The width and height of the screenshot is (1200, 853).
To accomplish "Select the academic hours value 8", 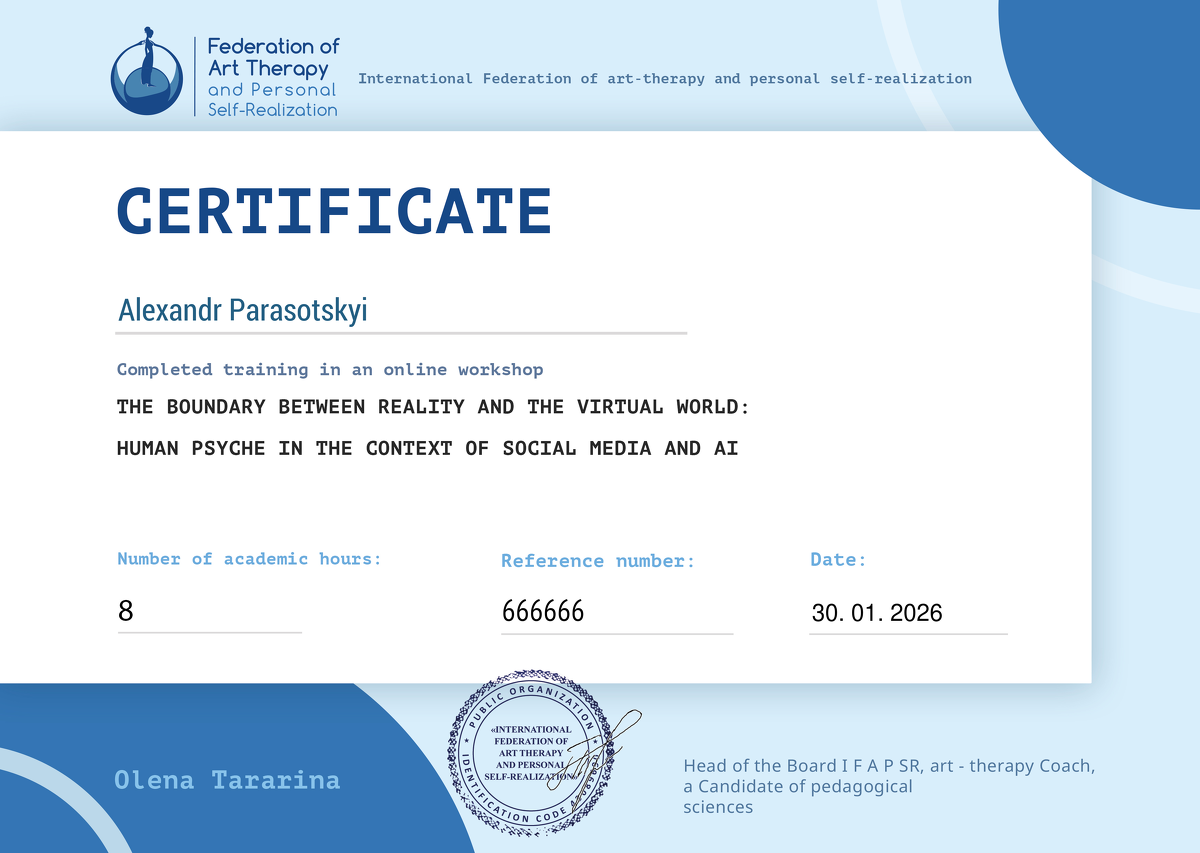I will point(126,611).
